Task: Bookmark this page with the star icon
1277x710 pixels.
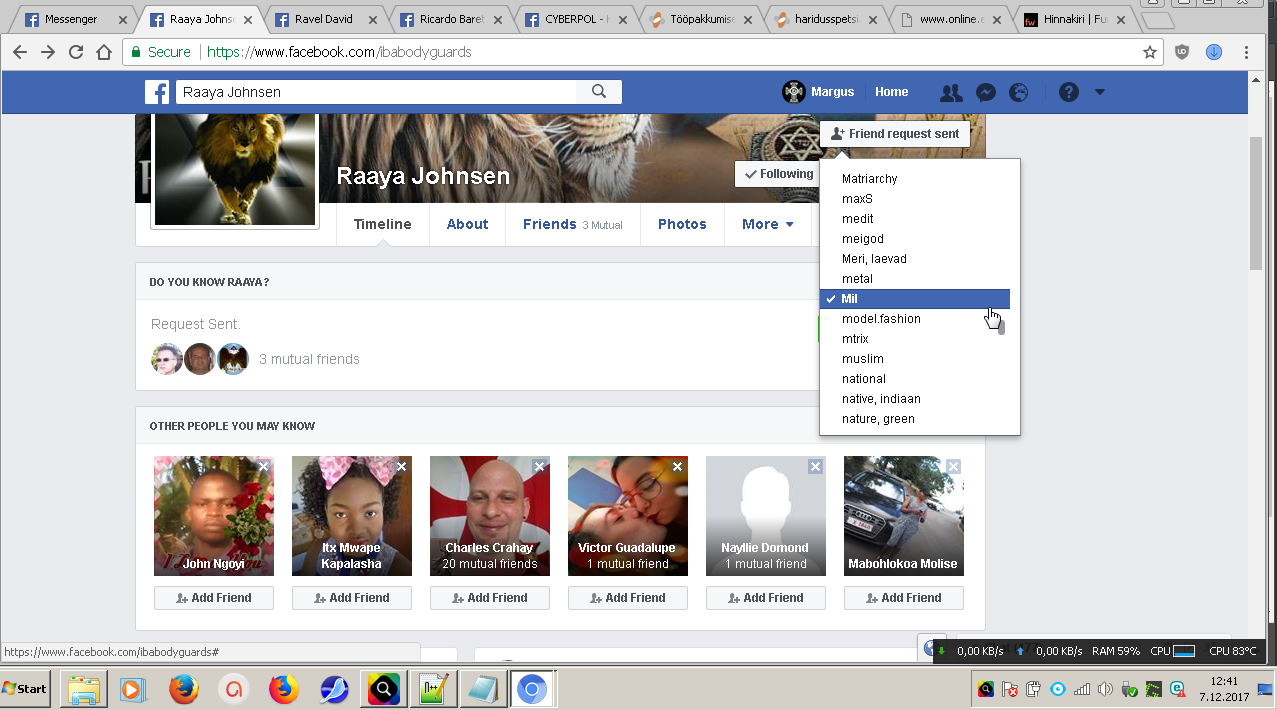Action: pos(1150,52)
